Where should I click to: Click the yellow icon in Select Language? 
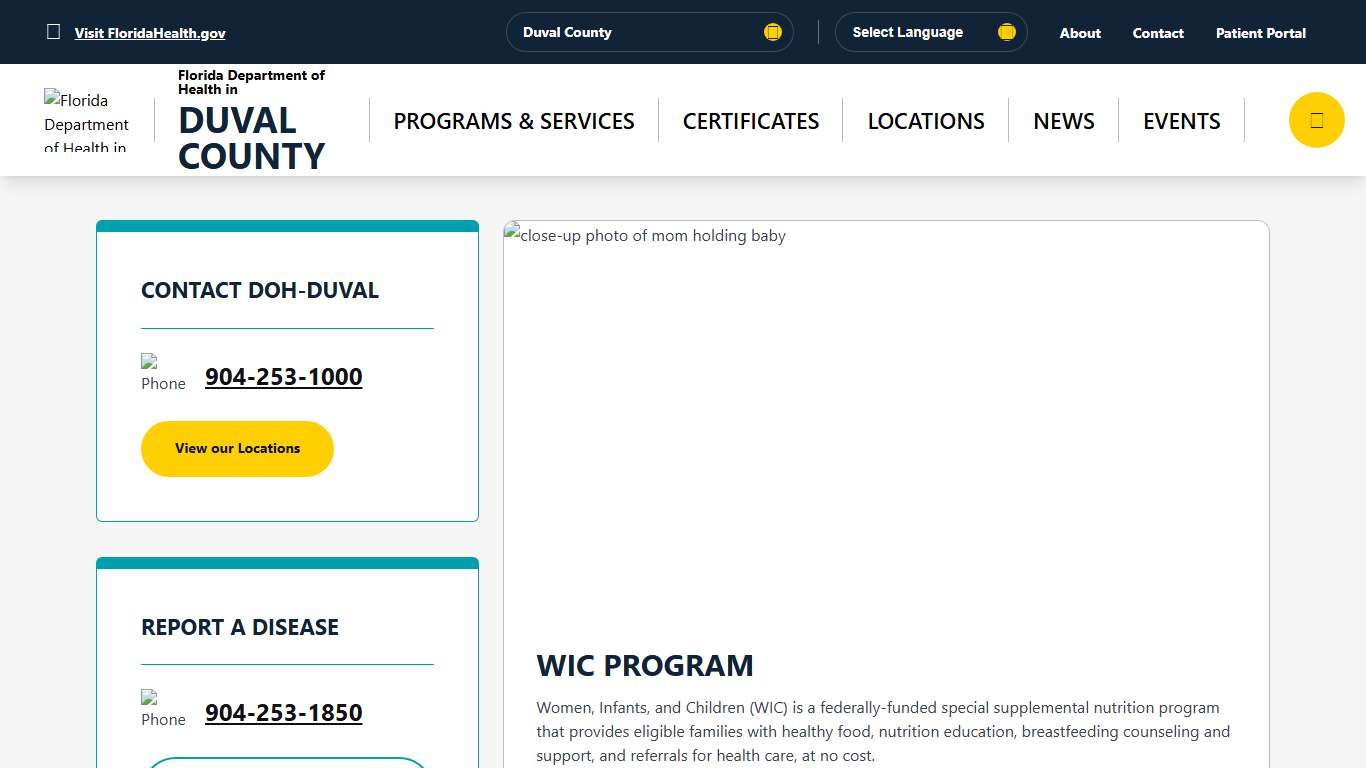tap(1006, 32)
